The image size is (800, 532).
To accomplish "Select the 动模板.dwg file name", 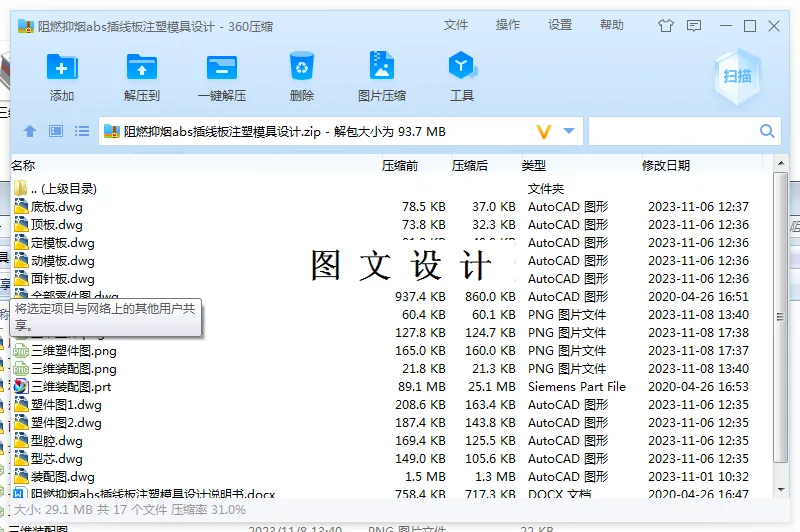I will tap(63, 261).
